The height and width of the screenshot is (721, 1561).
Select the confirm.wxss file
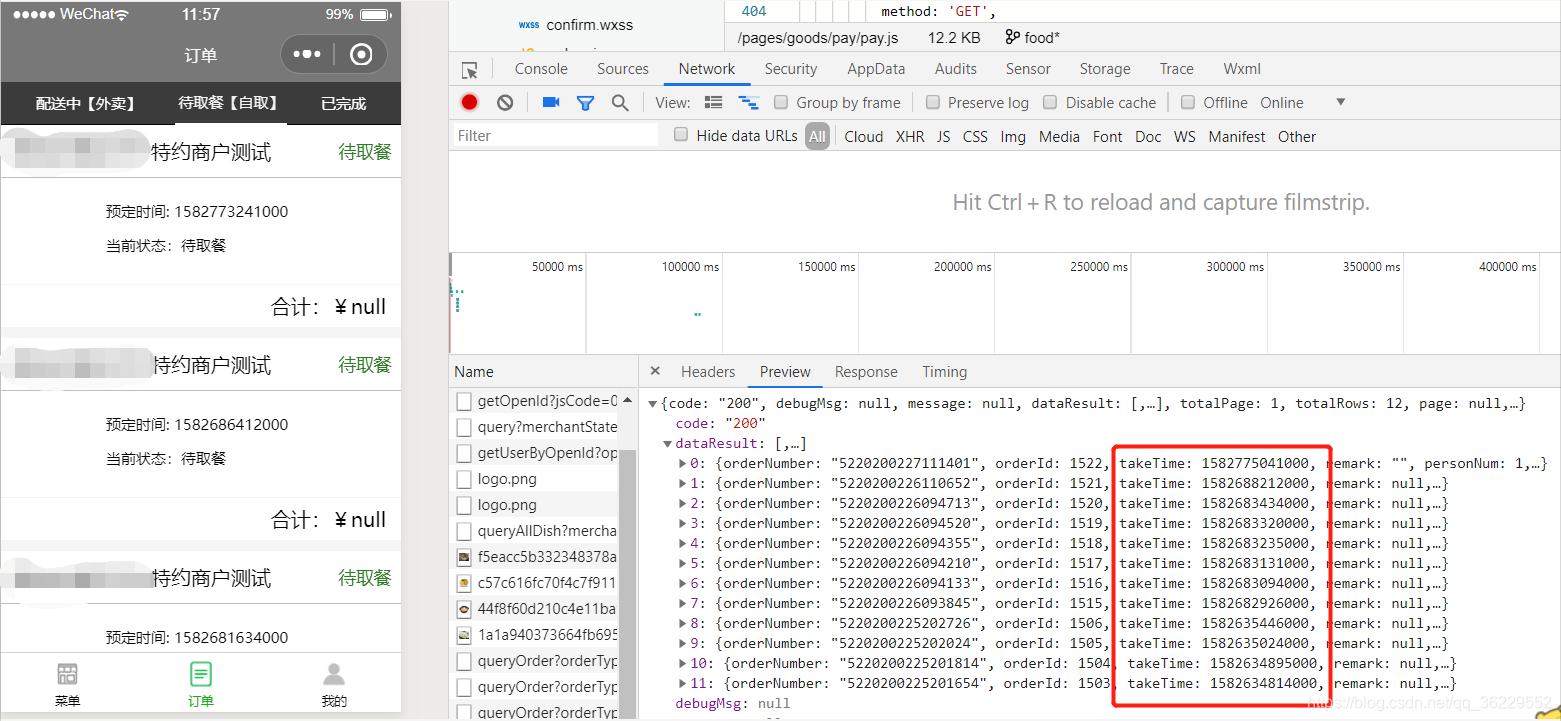(589, 25)
